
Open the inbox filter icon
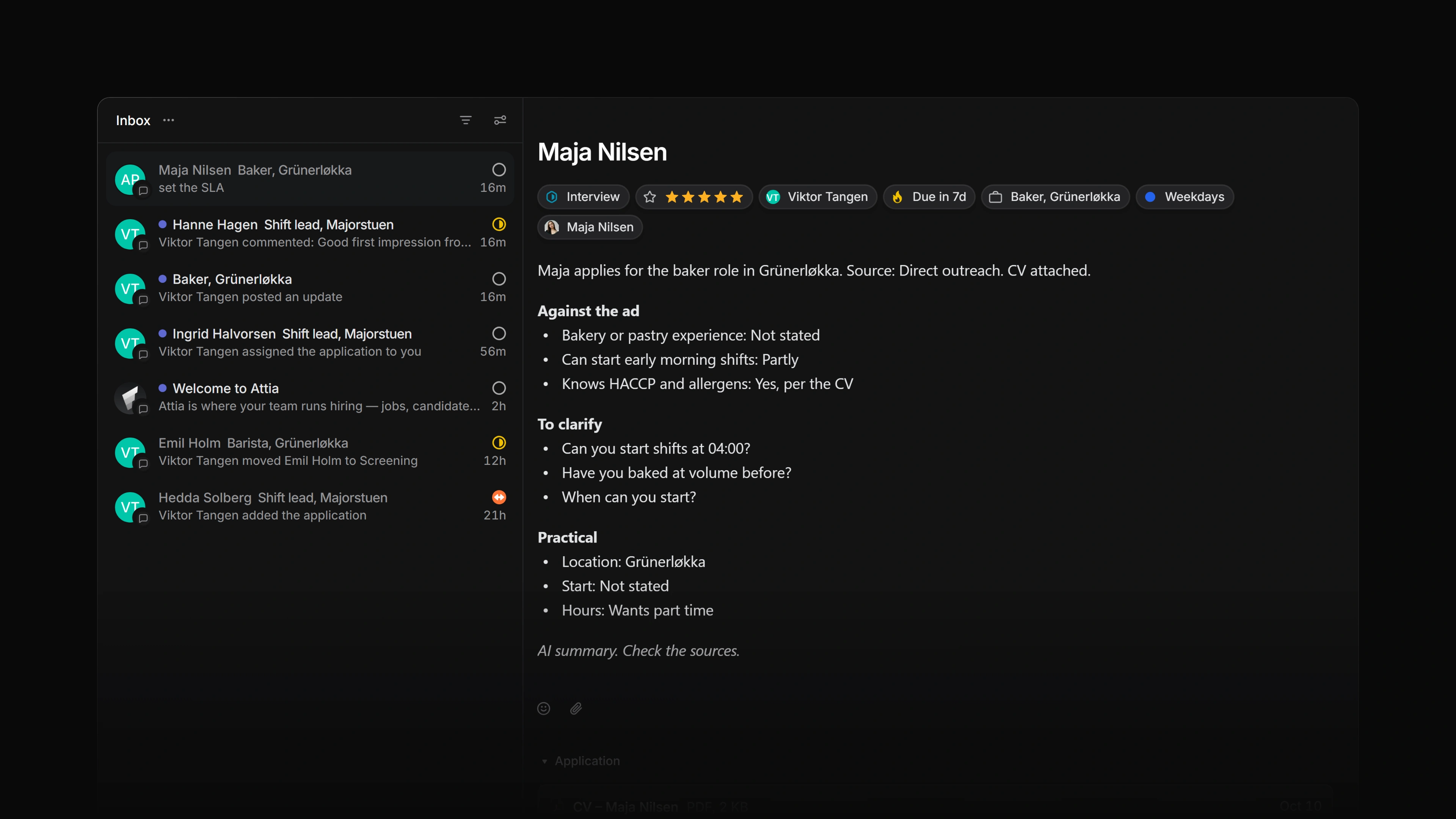(x=466, y=121)
